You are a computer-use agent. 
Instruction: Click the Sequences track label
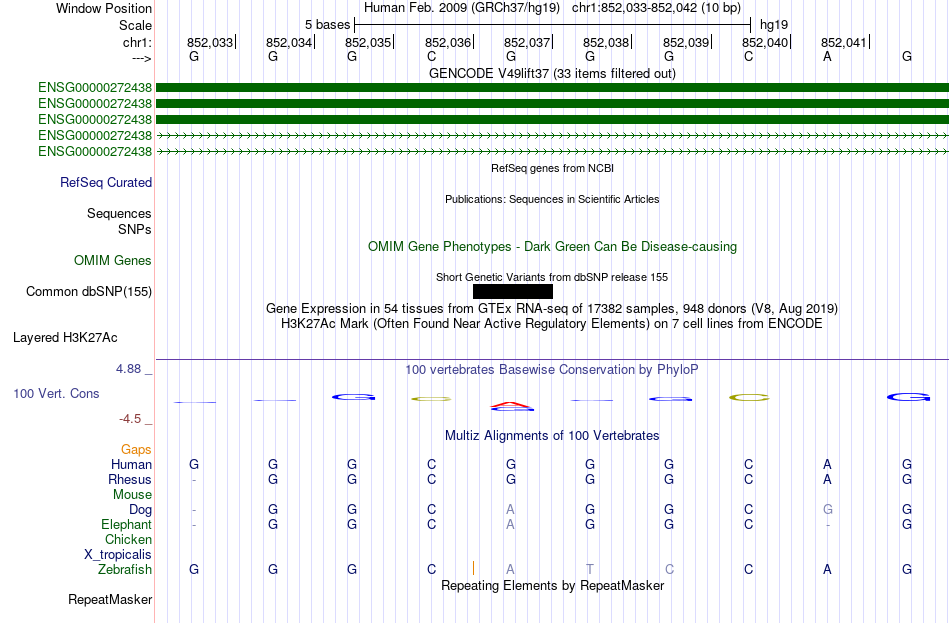(x=119, y=213)
